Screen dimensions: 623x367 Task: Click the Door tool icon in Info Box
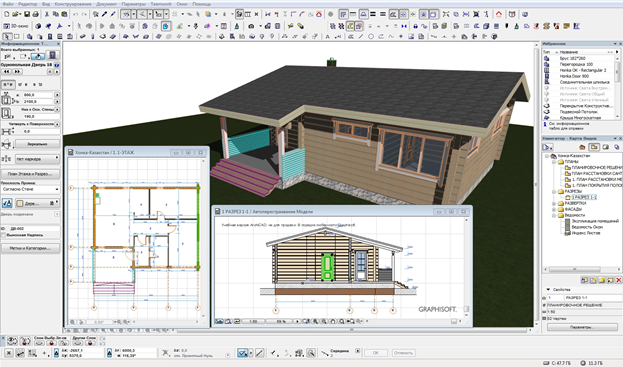pos(52,55)
